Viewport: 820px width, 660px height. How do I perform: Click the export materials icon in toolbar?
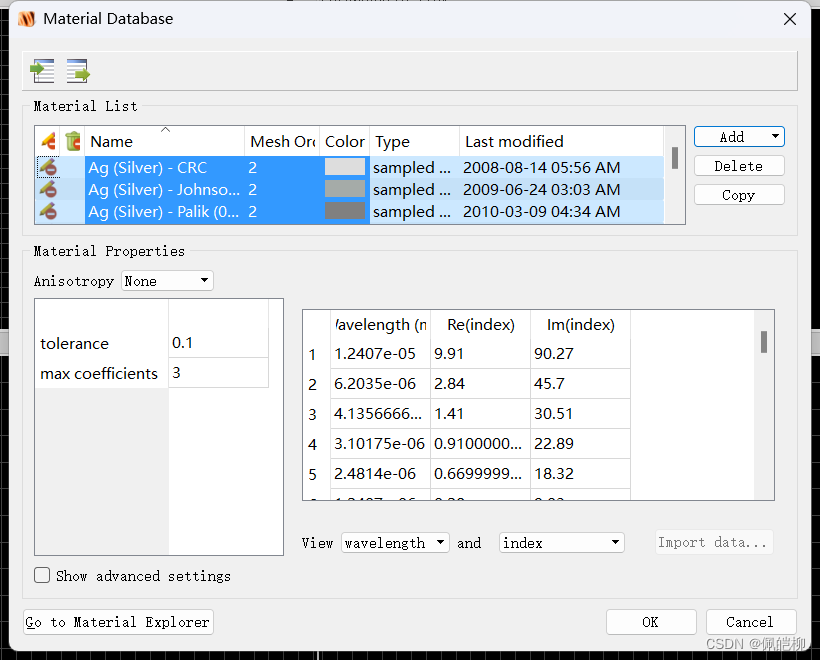[x=78, y=71]
